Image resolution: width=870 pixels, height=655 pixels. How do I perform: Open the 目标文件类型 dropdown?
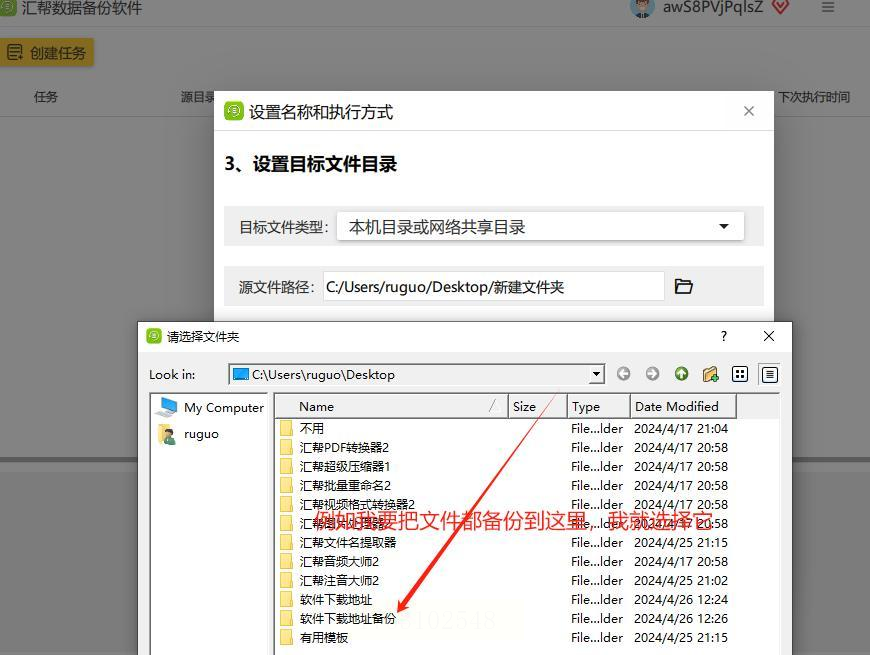pyautogui.click(x=540, y=226)
